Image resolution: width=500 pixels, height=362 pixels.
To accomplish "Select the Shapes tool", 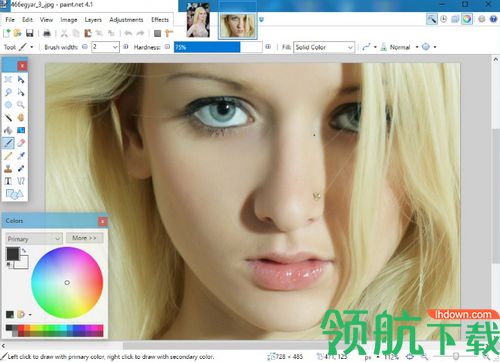I will [x=14, y=194].
